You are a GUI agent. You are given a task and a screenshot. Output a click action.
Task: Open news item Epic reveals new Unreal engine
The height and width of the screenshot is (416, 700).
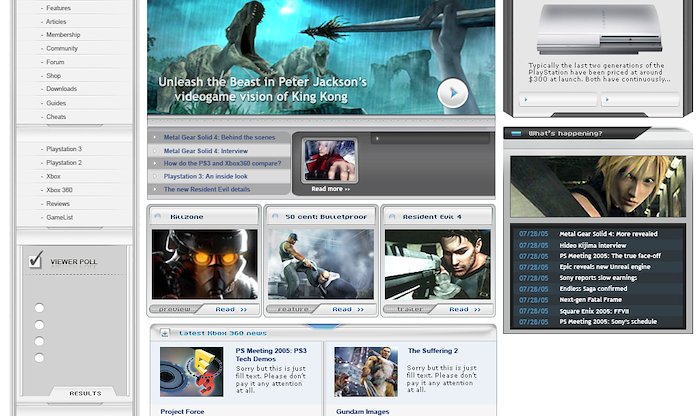605,267
